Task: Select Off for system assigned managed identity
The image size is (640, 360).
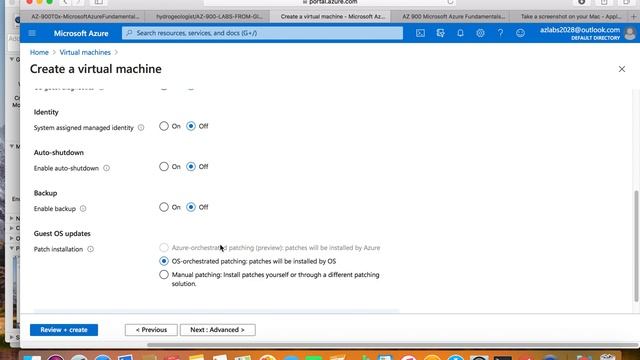Action: point(191,126)
